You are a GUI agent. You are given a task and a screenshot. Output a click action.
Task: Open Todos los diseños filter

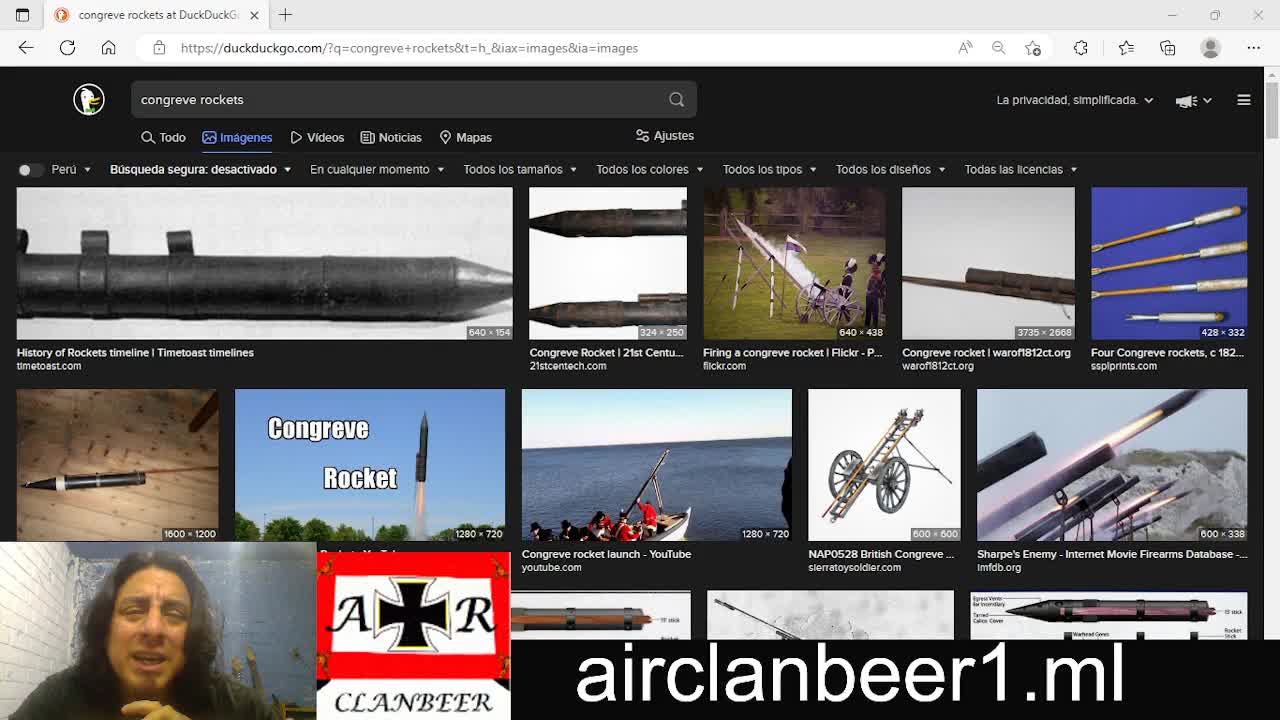pos(891,170)
